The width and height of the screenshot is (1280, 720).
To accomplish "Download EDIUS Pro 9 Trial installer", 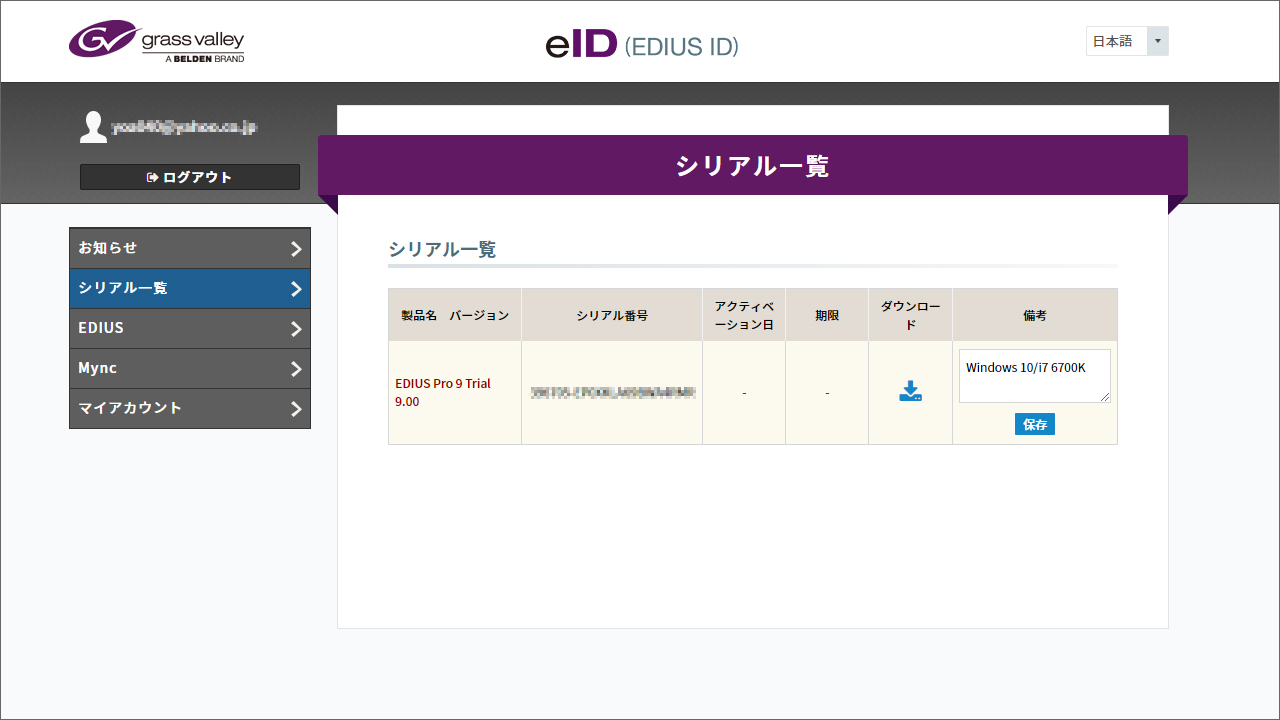I will pyautogui.click(x=910, y=391).
